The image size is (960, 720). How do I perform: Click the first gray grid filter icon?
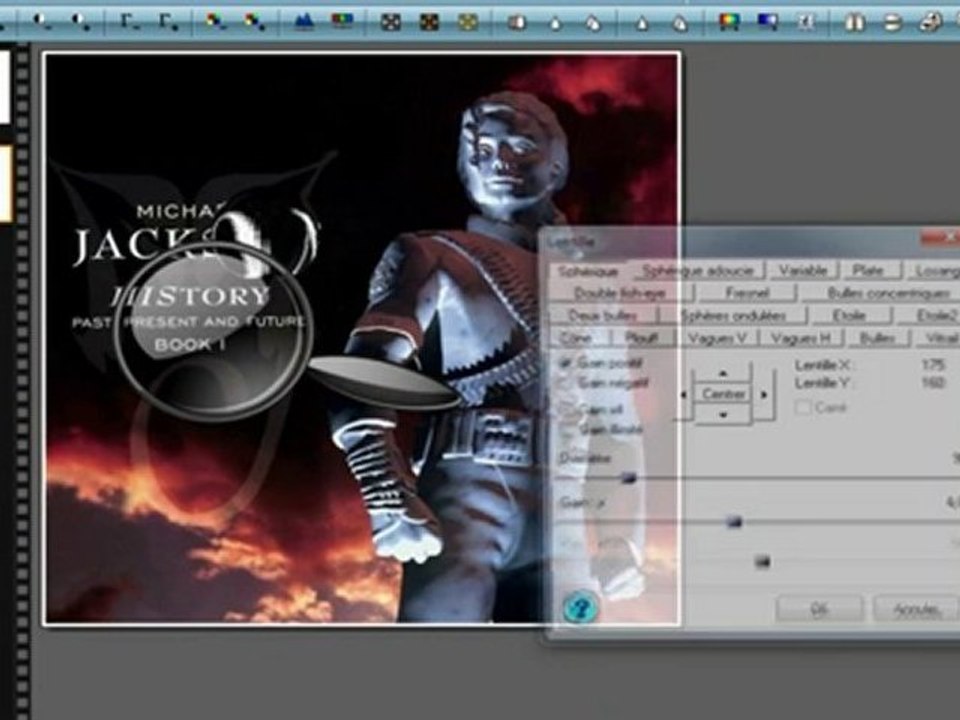click(391, 23)
